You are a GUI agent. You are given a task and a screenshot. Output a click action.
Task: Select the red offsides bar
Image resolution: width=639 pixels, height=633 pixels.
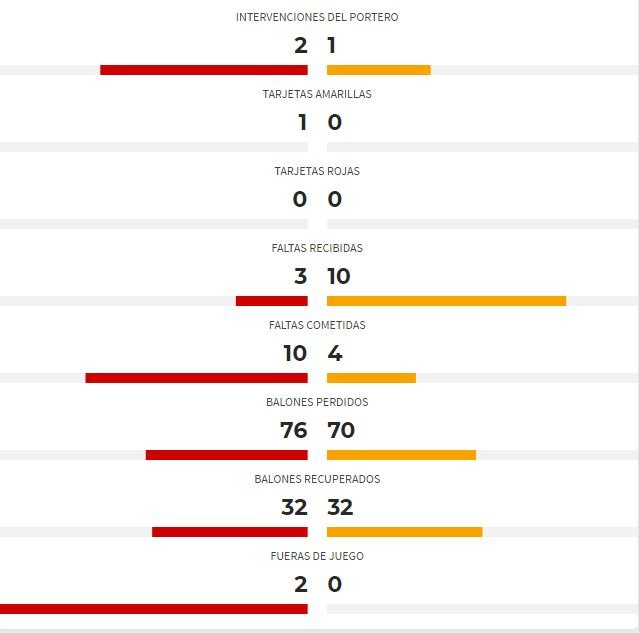pyautogui.click(x=154, y=609)
